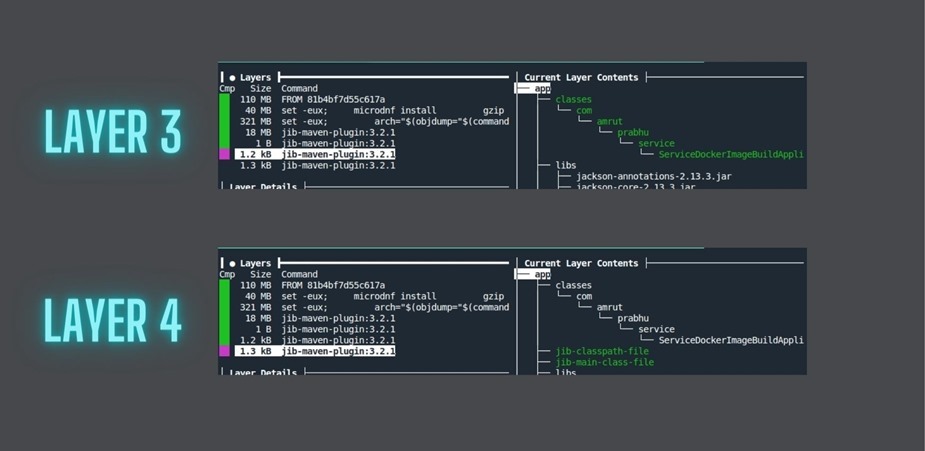Select the 321 MB arch objdump row, Layer 3 screenshot
The height and width of the screenshot is (451, 925).
[374, 121]
